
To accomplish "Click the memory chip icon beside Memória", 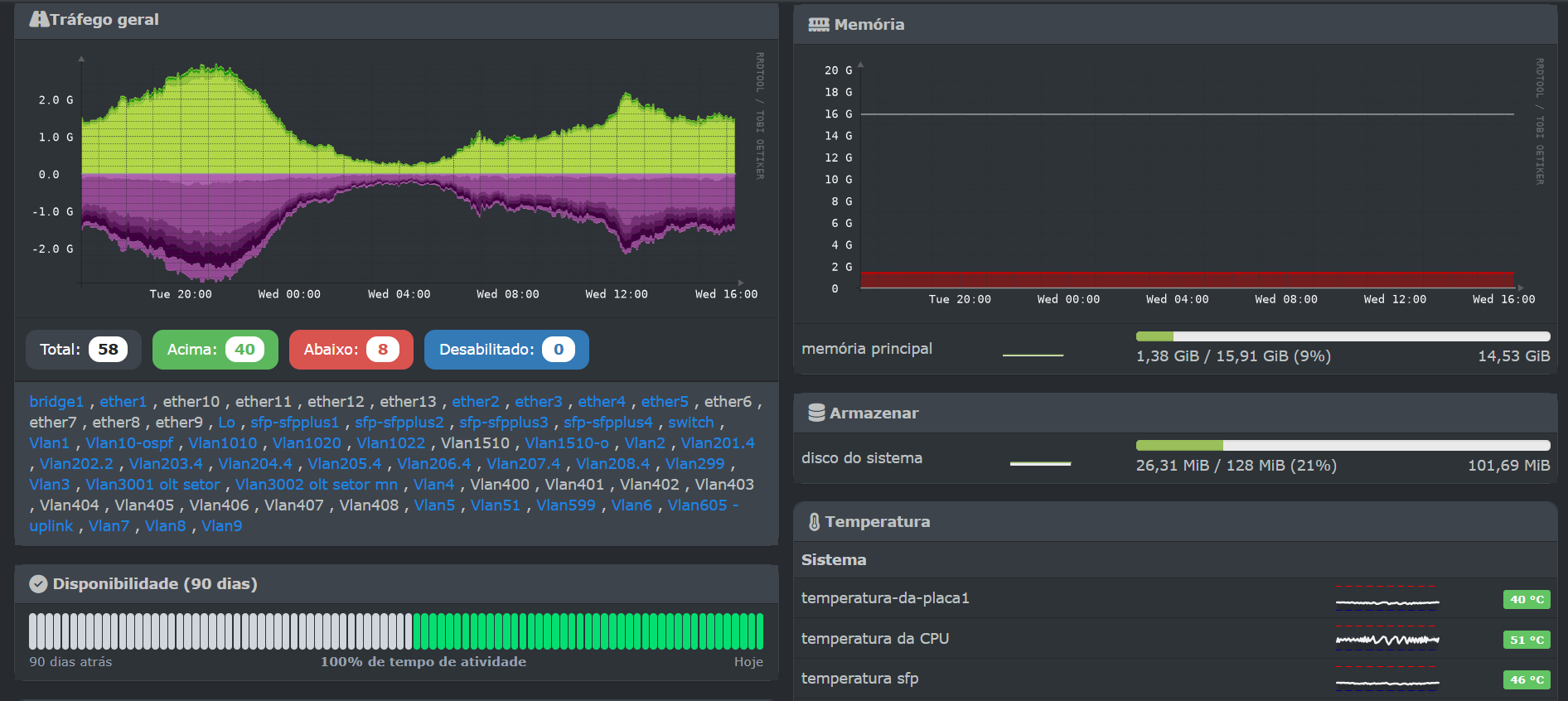I will tap(819, 25).
